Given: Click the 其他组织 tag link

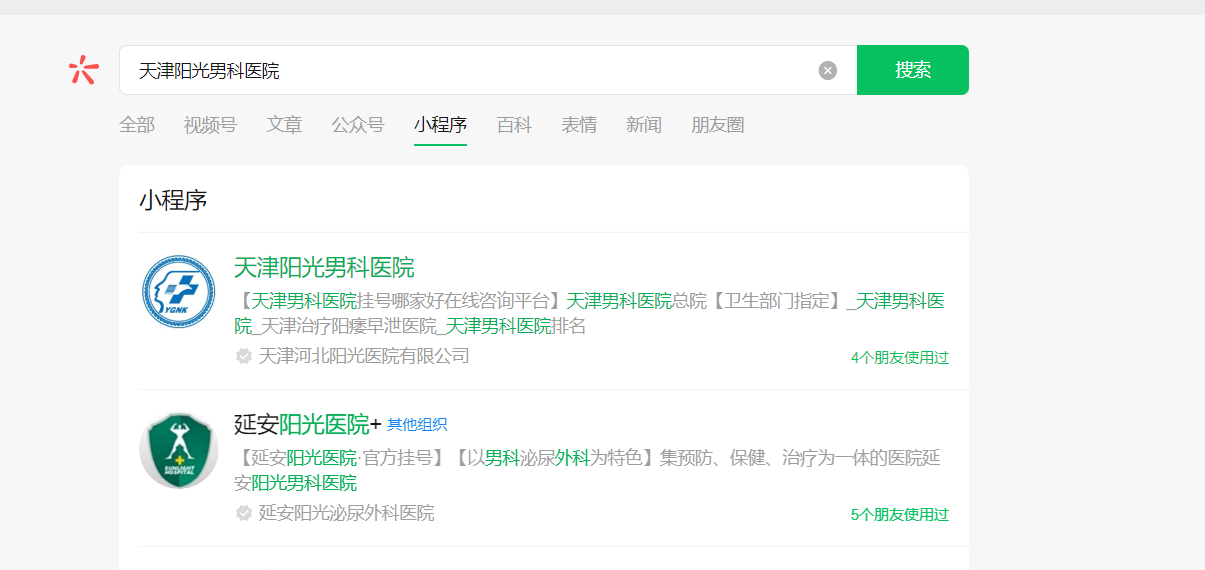Looking at the screenshot, I should tap(417, 425).
